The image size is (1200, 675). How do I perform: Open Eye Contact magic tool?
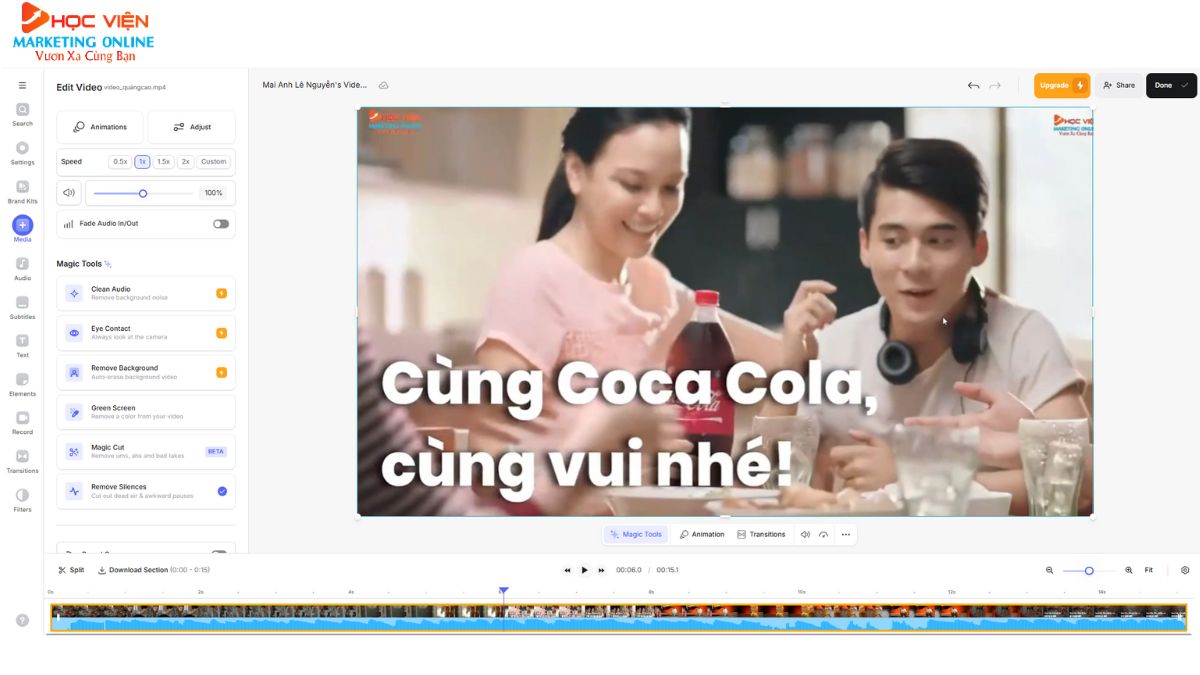[x=146, y=333]
